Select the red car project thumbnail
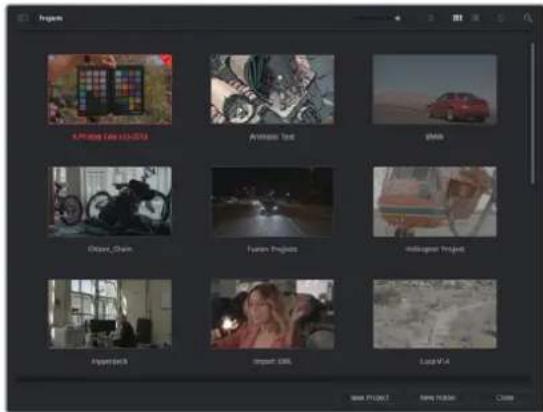 click(x=435, y=89)
